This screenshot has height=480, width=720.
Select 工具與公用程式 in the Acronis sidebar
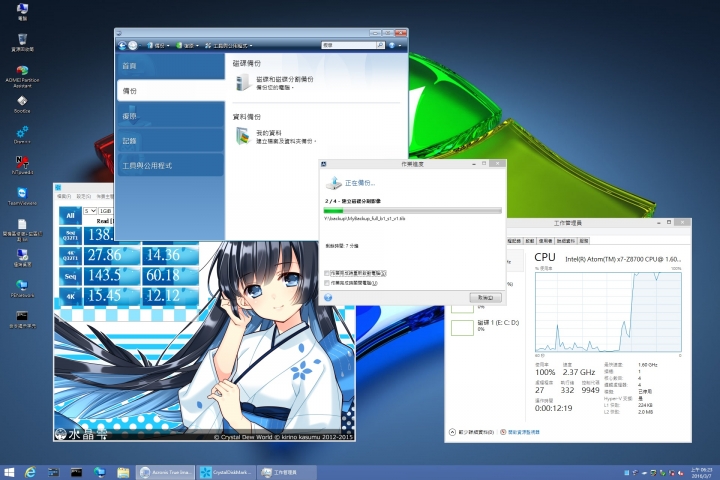[x=170, y=165]
